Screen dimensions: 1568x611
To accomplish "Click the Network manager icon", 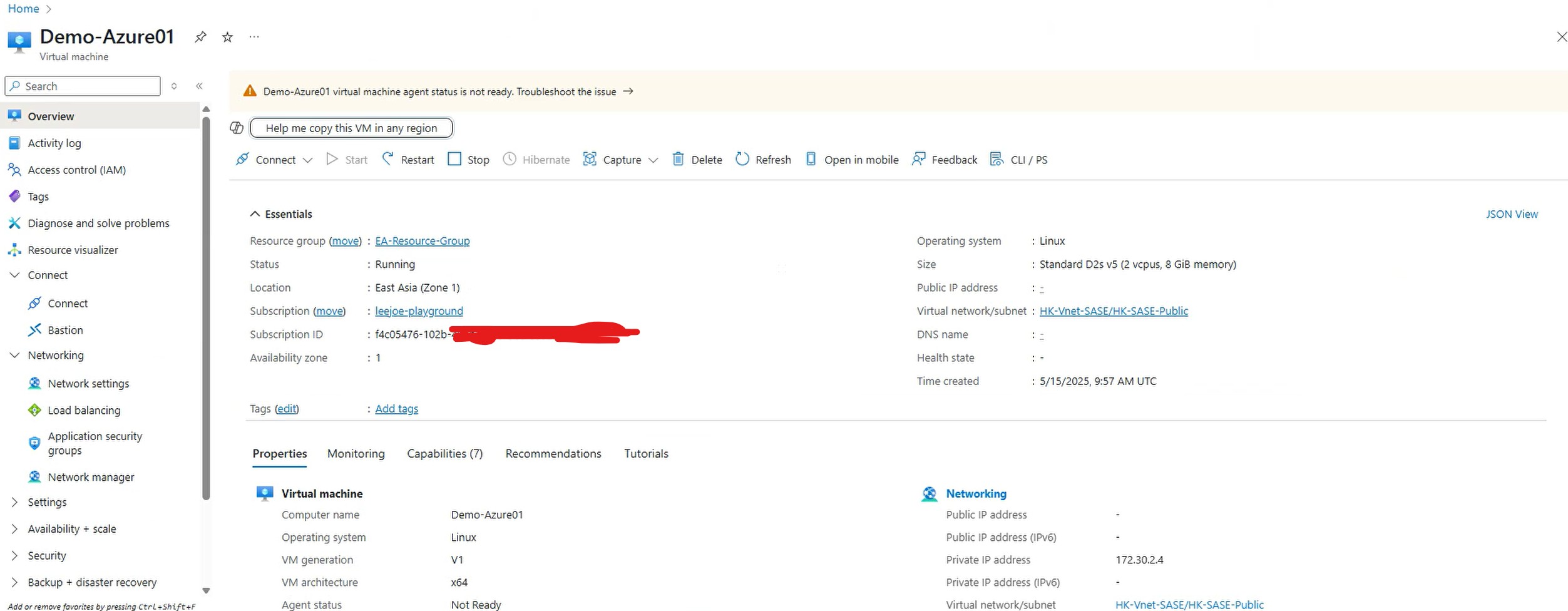I will 35,476.
